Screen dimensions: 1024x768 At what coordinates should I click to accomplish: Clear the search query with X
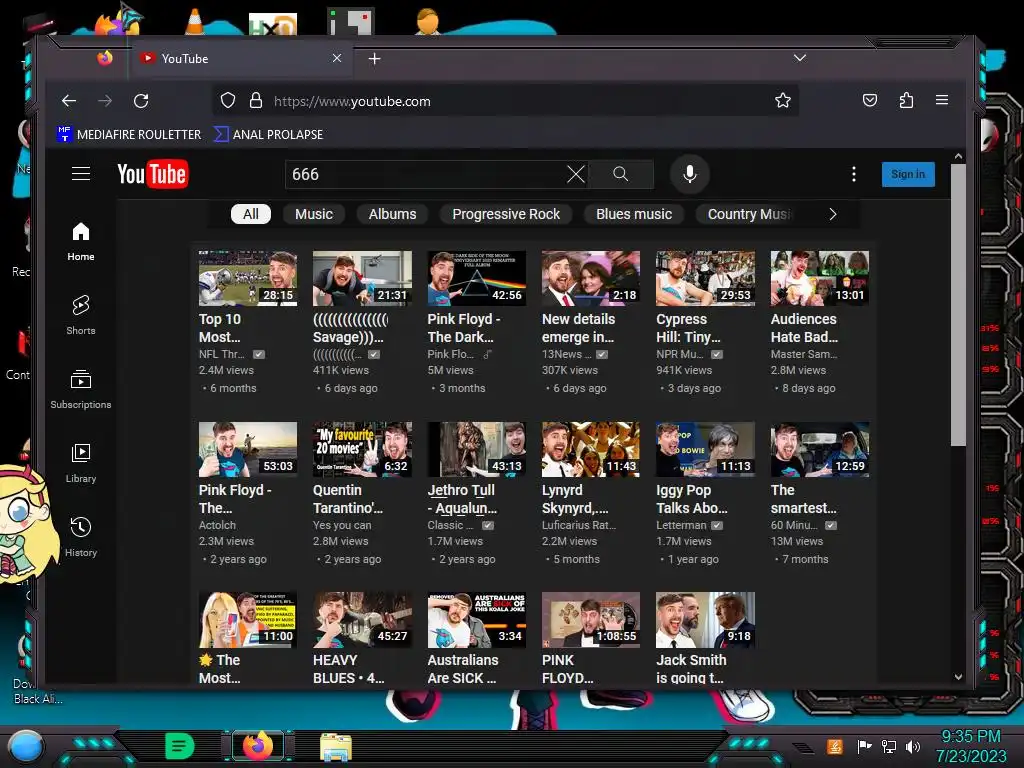click(x=575, y=174)
